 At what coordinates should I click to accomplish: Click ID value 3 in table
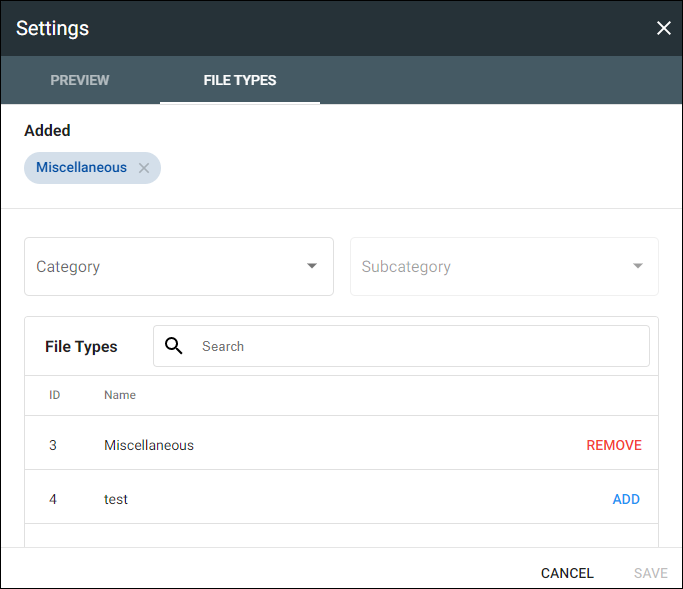click(53, 445)
